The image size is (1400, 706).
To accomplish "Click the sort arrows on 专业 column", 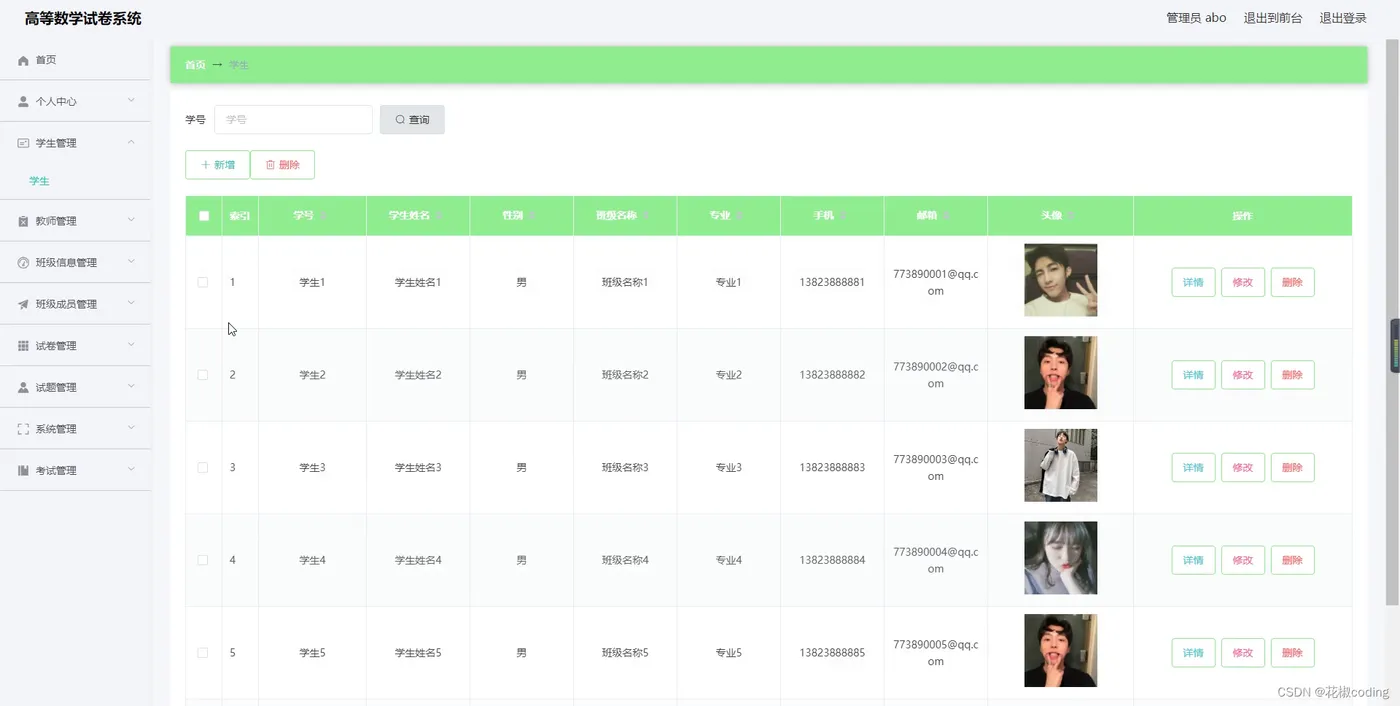I will [x=739, y=216].
